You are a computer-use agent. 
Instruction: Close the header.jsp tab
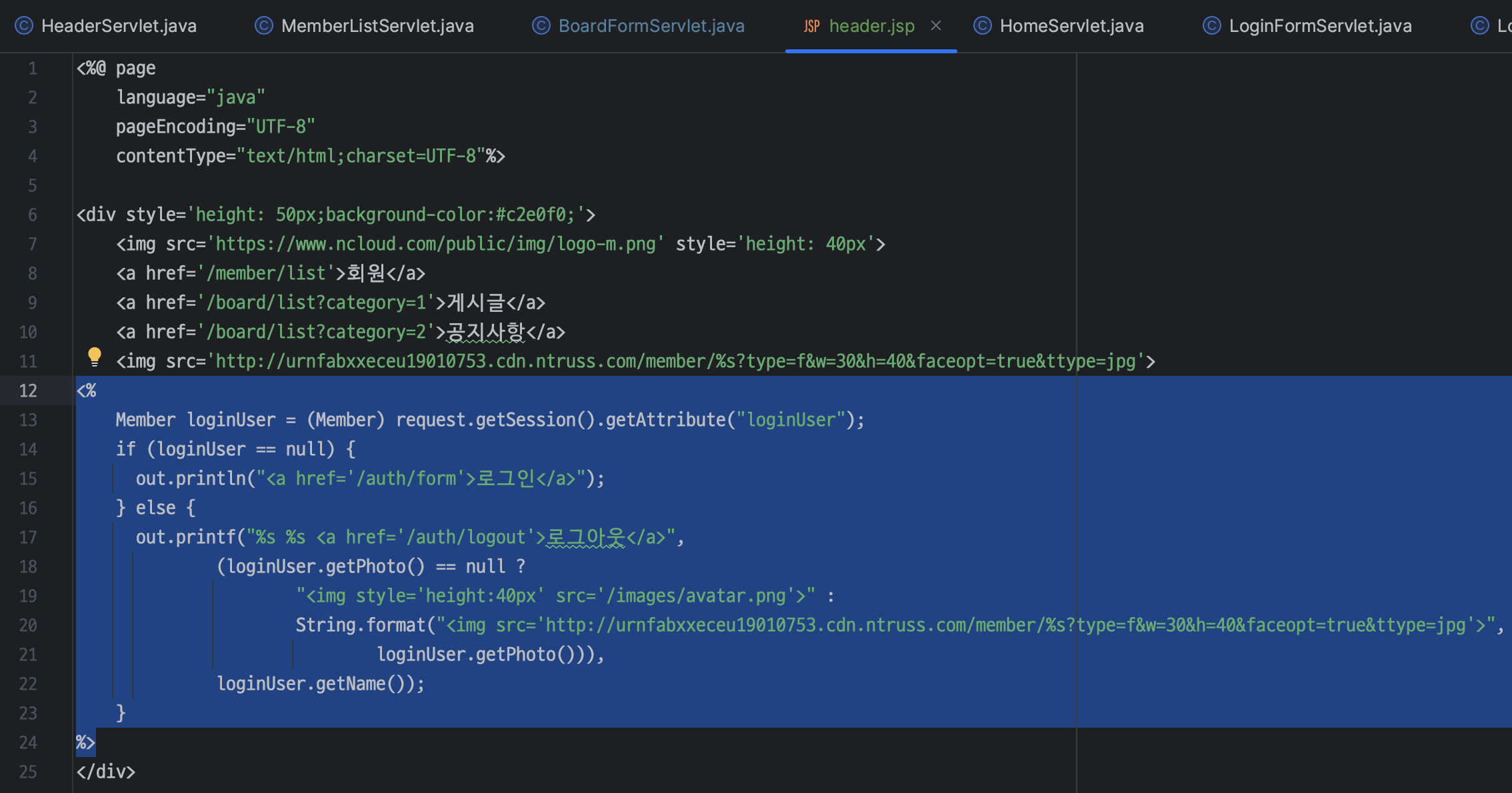pos(936,25)
